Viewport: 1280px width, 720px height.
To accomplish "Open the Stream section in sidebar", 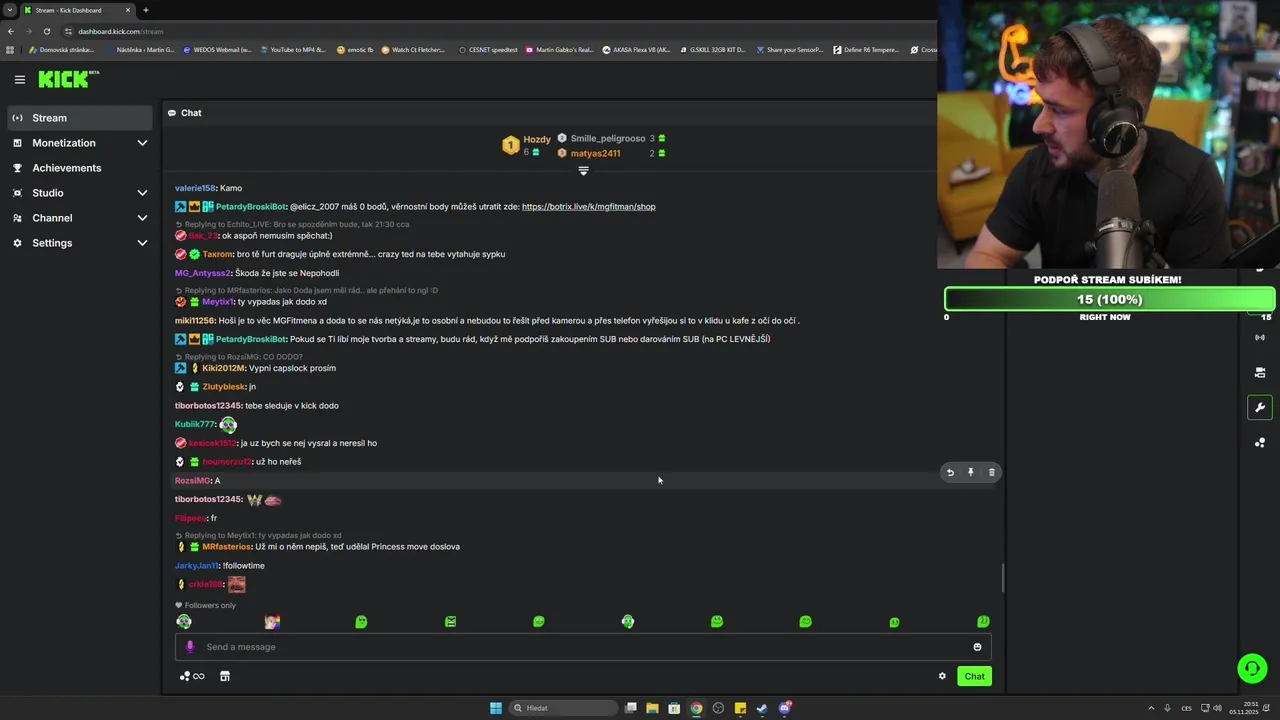I will [80, 118].
